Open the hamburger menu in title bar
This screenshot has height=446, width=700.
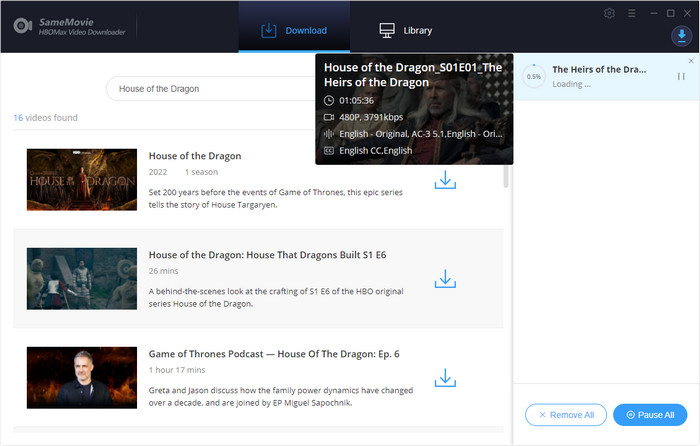[x=632, y=13]
